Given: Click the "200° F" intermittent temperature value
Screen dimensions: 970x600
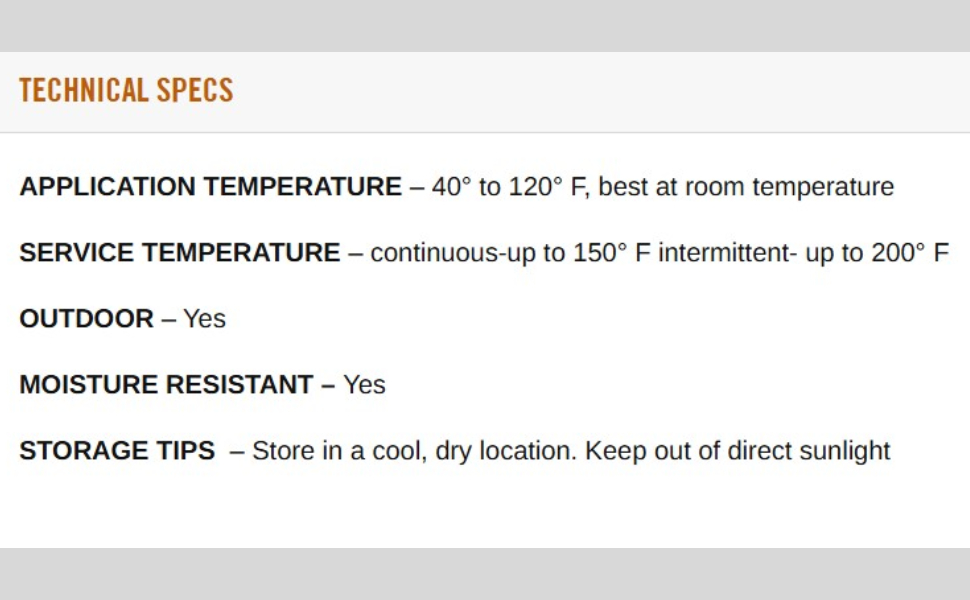Looking at the screenshot, I should (x=909, y=253).
